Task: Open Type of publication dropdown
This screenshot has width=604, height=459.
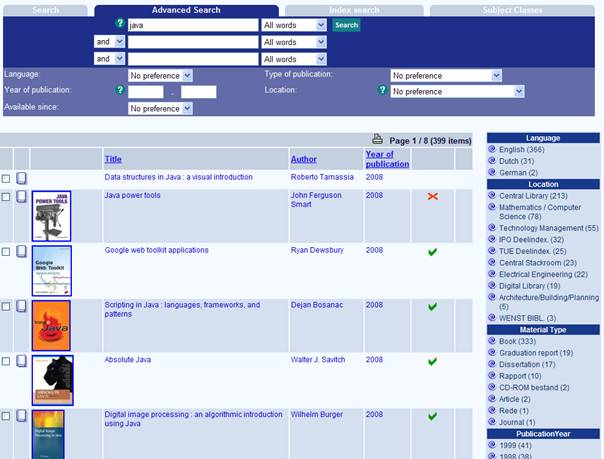Action: (446, 75)
